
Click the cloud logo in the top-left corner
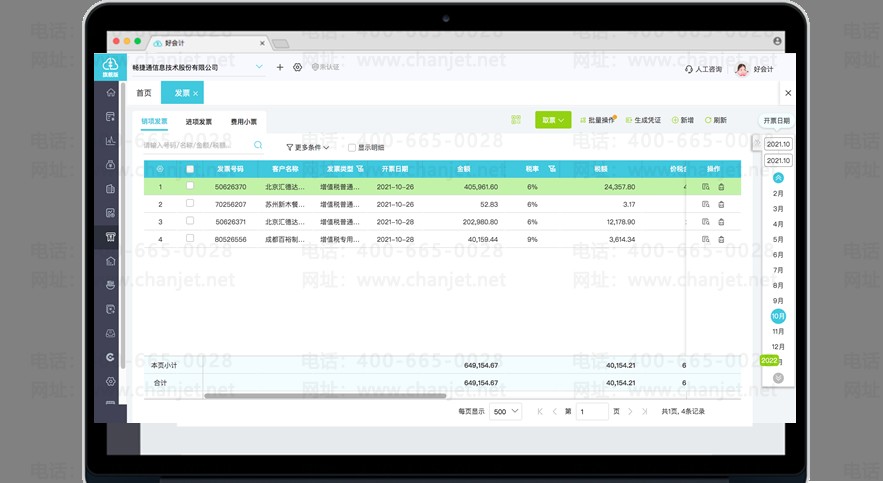[110, 67]
